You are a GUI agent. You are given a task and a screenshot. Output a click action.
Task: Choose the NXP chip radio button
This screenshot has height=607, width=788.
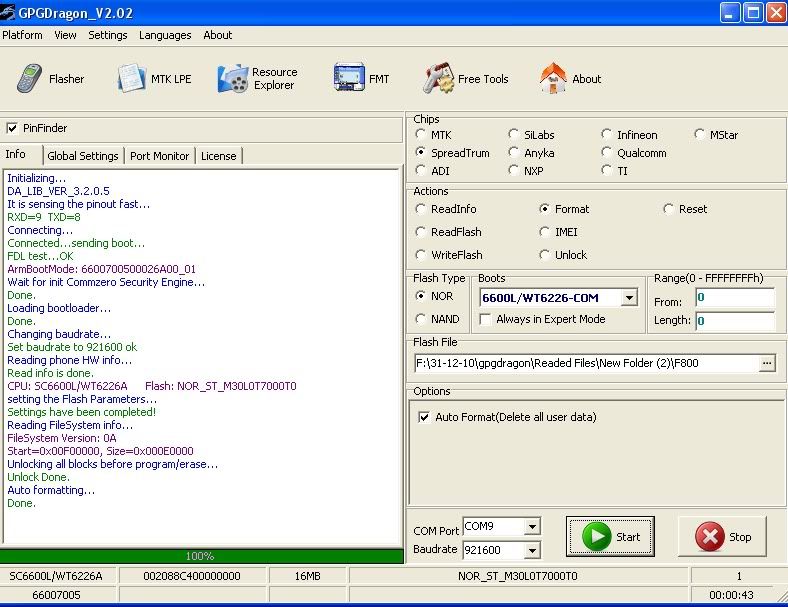(x=513, y=170)
